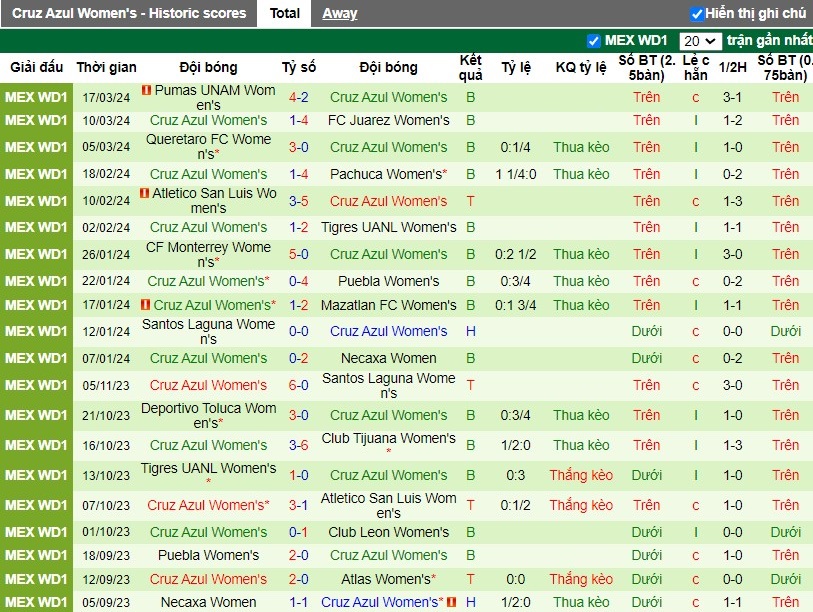Image resolution: width=813 pixels, height=612 pixels.
Task: Toggle the Hiển thị ghi chú checkbox
Action: 697,14
